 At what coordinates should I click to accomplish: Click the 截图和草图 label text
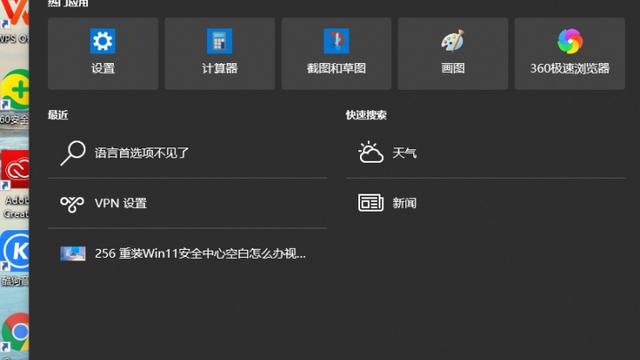click(x=336, y=68)
